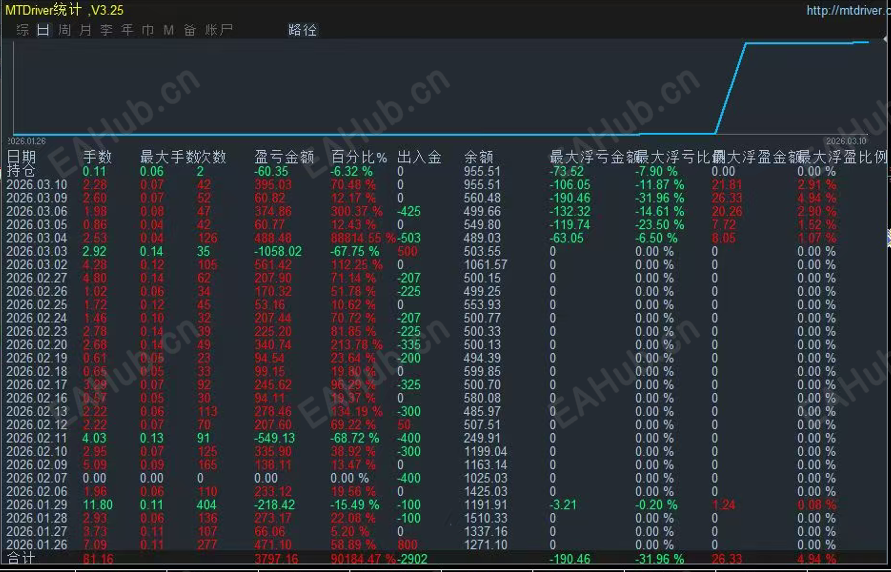This screenshot has height=572, width=891.
Task: Select the 2026.02.27 date row
Action: click(x=37, y=278)
